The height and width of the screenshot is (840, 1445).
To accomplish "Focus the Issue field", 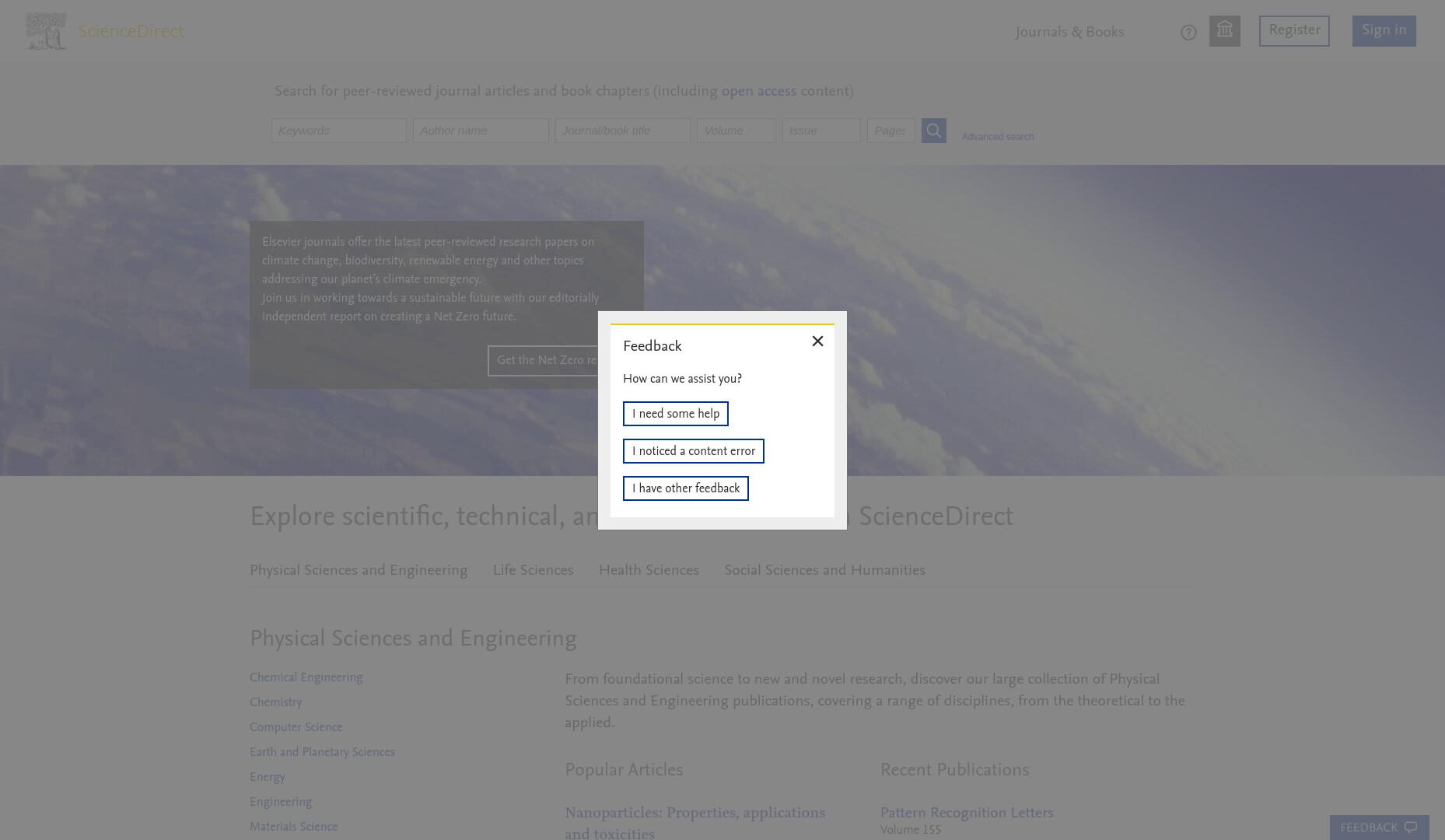I will pos(821,131).
